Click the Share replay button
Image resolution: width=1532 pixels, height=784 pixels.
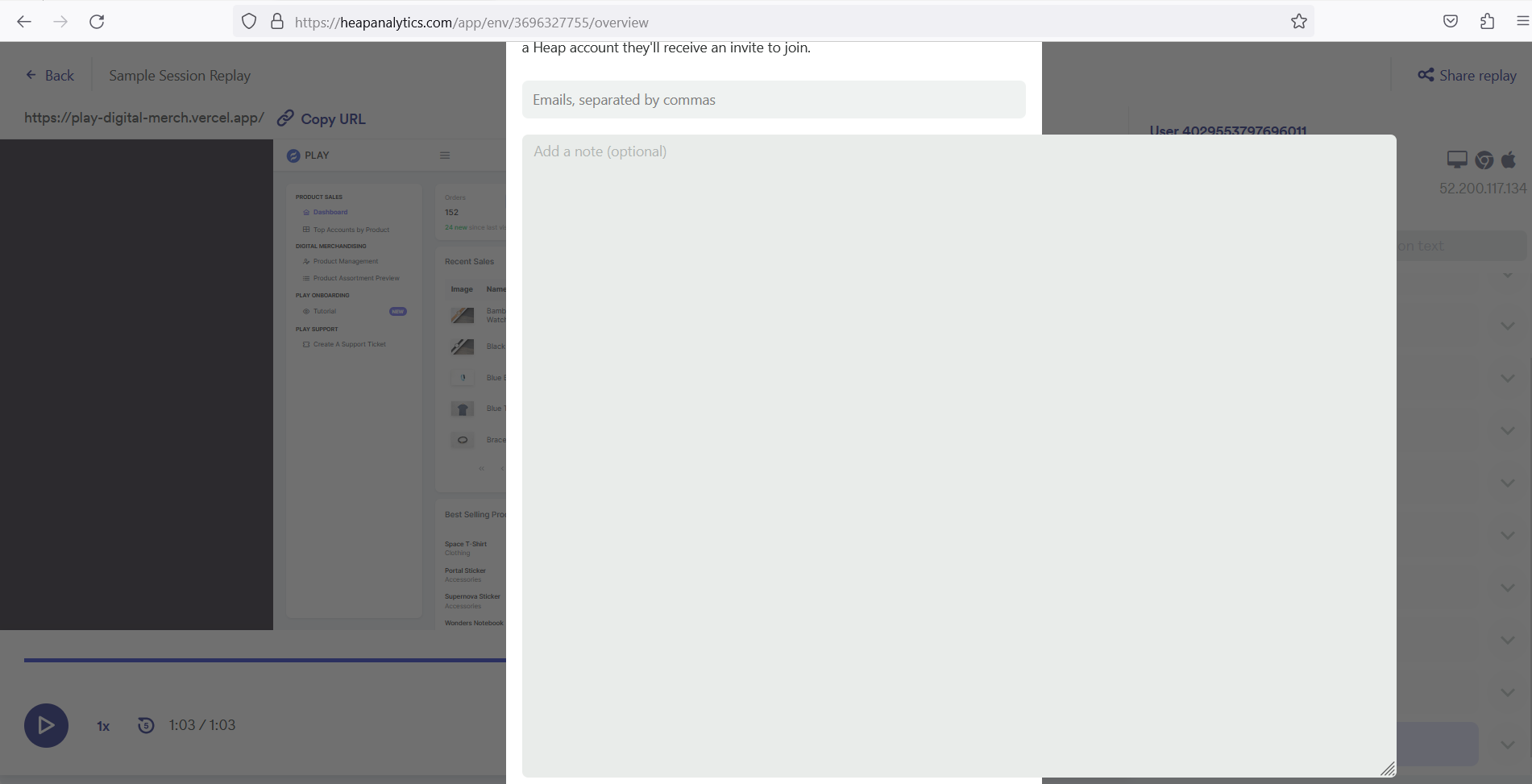[1467, 75]
